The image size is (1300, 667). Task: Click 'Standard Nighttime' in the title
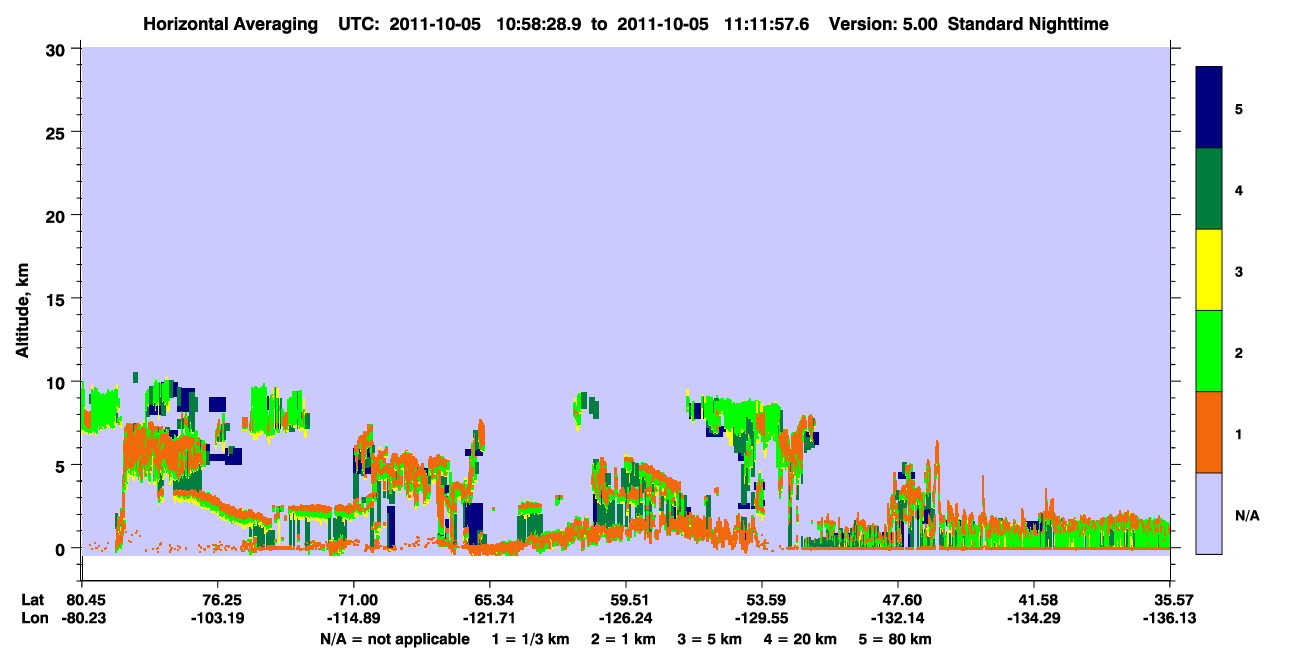[x=1027, y=24]
